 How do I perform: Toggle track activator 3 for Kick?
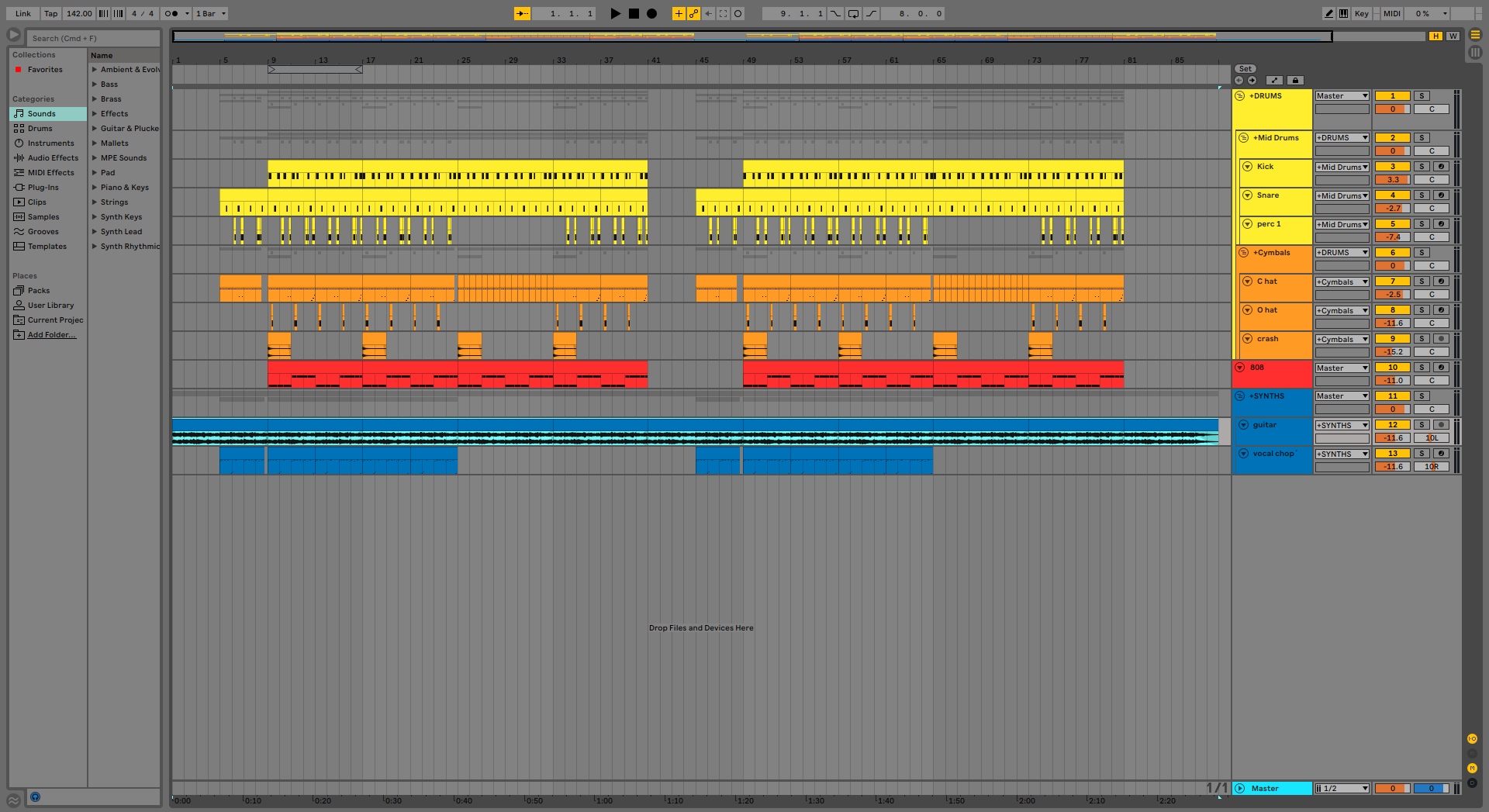point(1392,167)
